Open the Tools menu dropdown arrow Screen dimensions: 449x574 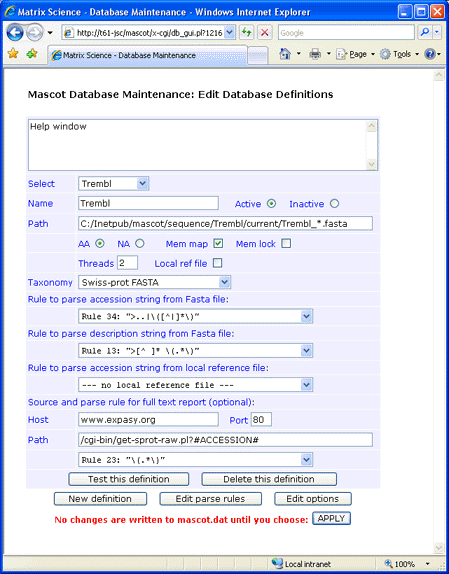click(x=417, y=54)
